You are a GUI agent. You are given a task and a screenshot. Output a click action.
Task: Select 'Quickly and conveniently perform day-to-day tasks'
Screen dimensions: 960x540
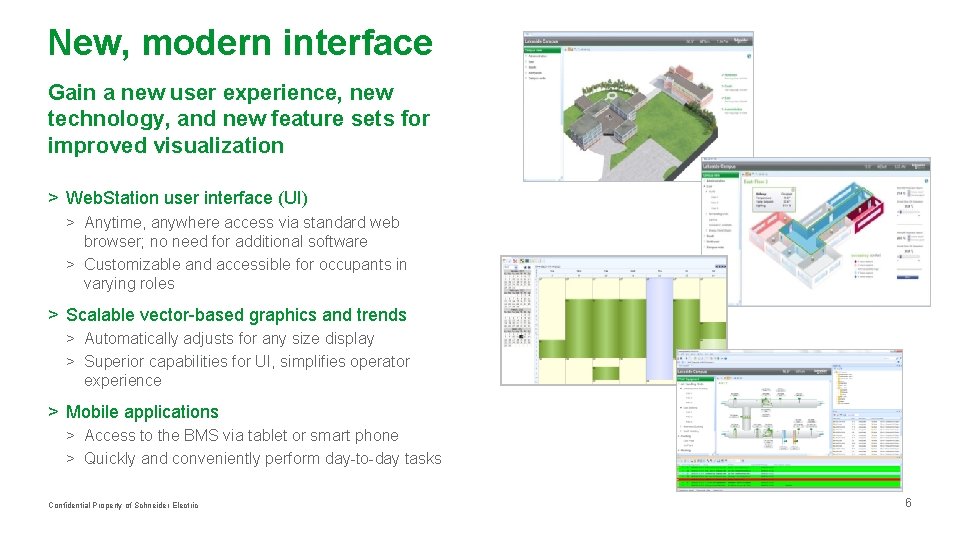(263, 459)
